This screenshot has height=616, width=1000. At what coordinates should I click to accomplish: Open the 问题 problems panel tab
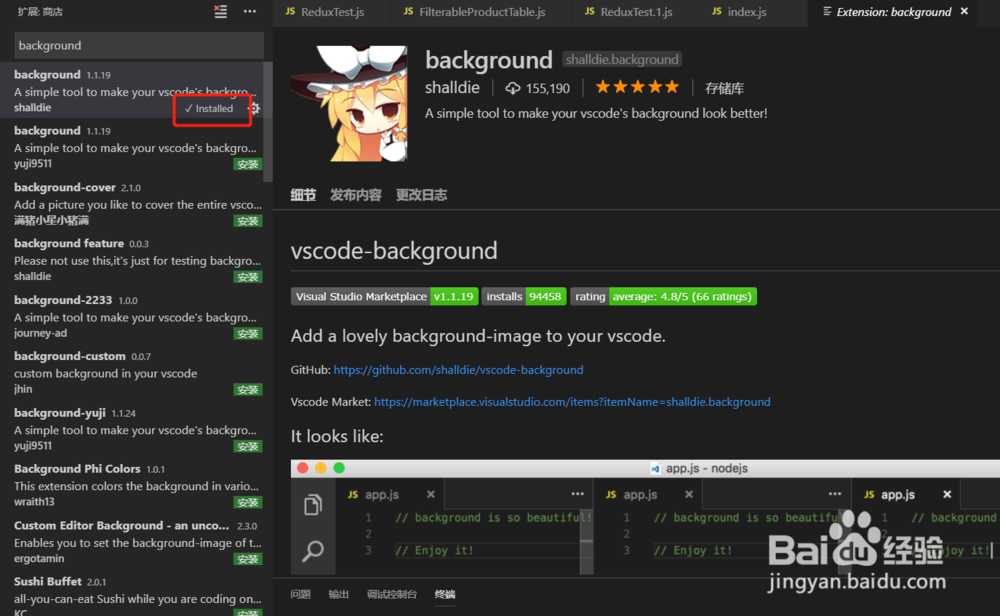[300, 594]
